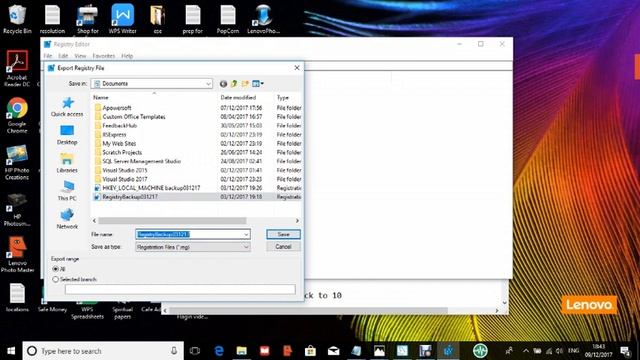This screenshot has width=640, height=360.
Task: Open HP Photo Creations shortcut
Action: point(17,162)
